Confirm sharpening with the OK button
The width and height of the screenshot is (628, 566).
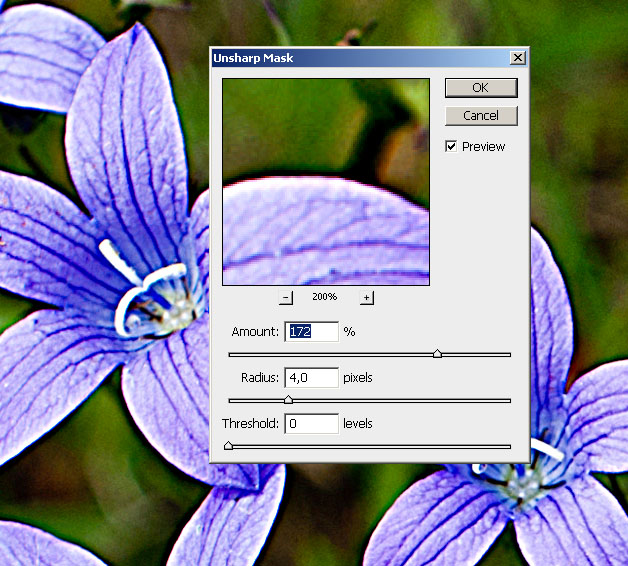tap(481, 88)
